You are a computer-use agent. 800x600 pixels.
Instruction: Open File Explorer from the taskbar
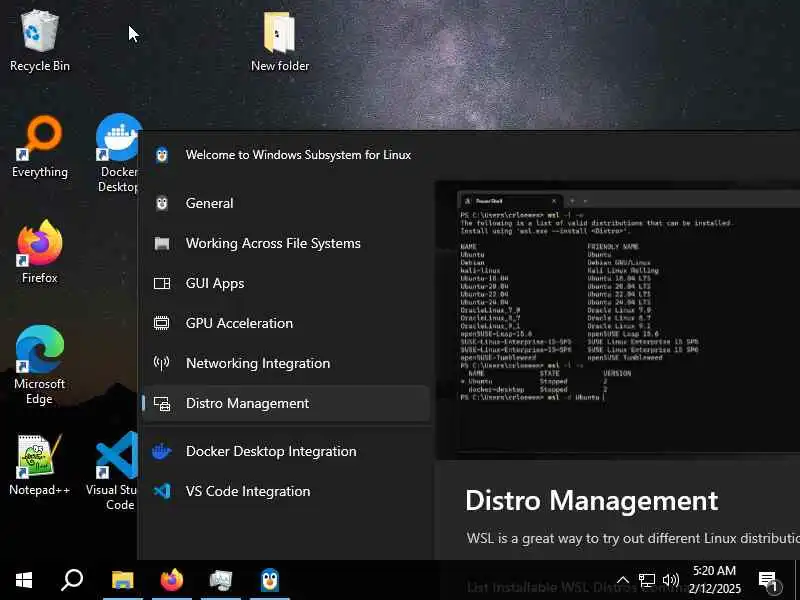(122, 580)
